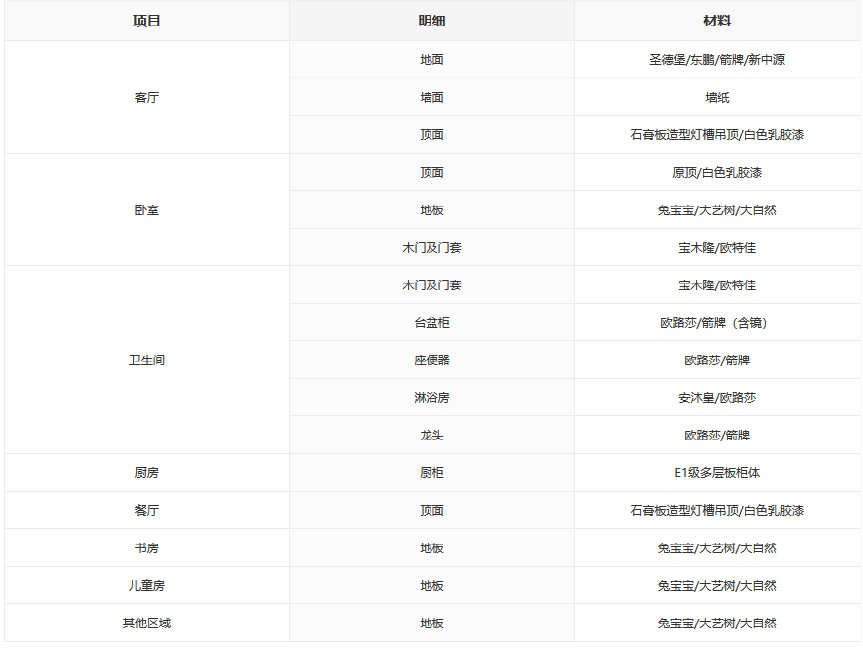
Task: Select 欧路莎/箭牌 in the 座便器 row
Action: [x=717, y=360]
